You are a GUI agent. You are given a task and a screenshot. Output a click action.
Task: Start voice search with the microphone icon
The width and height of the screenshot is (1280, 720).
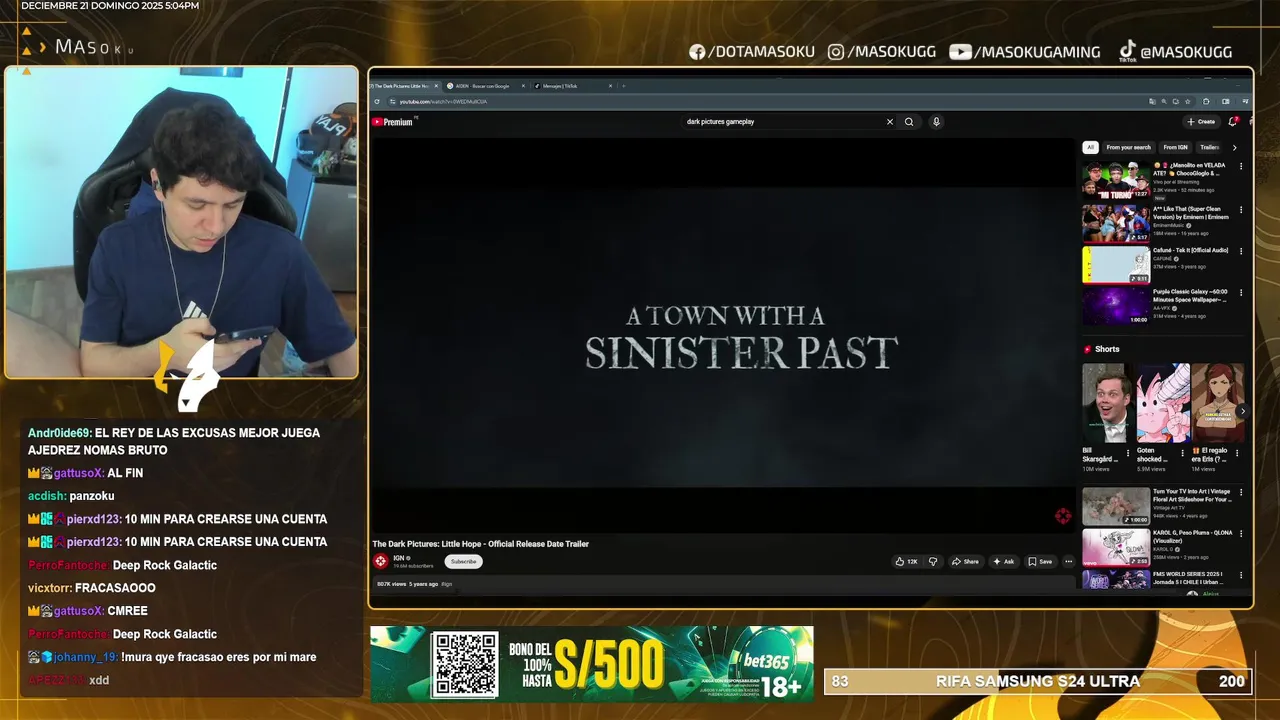coord(936,122)
